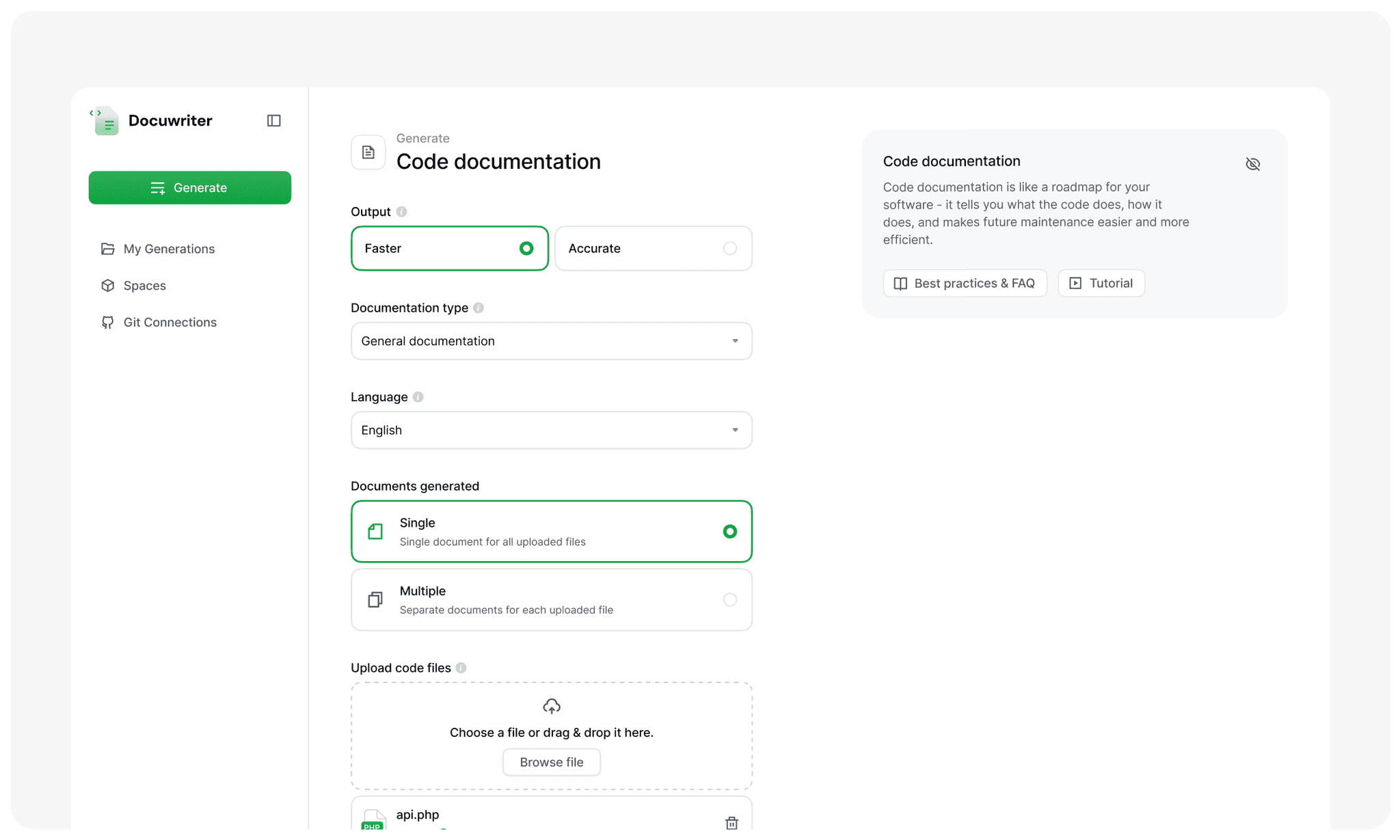Click the Docuwriter logo icon

pyautogui.click(x=105, y=121)
